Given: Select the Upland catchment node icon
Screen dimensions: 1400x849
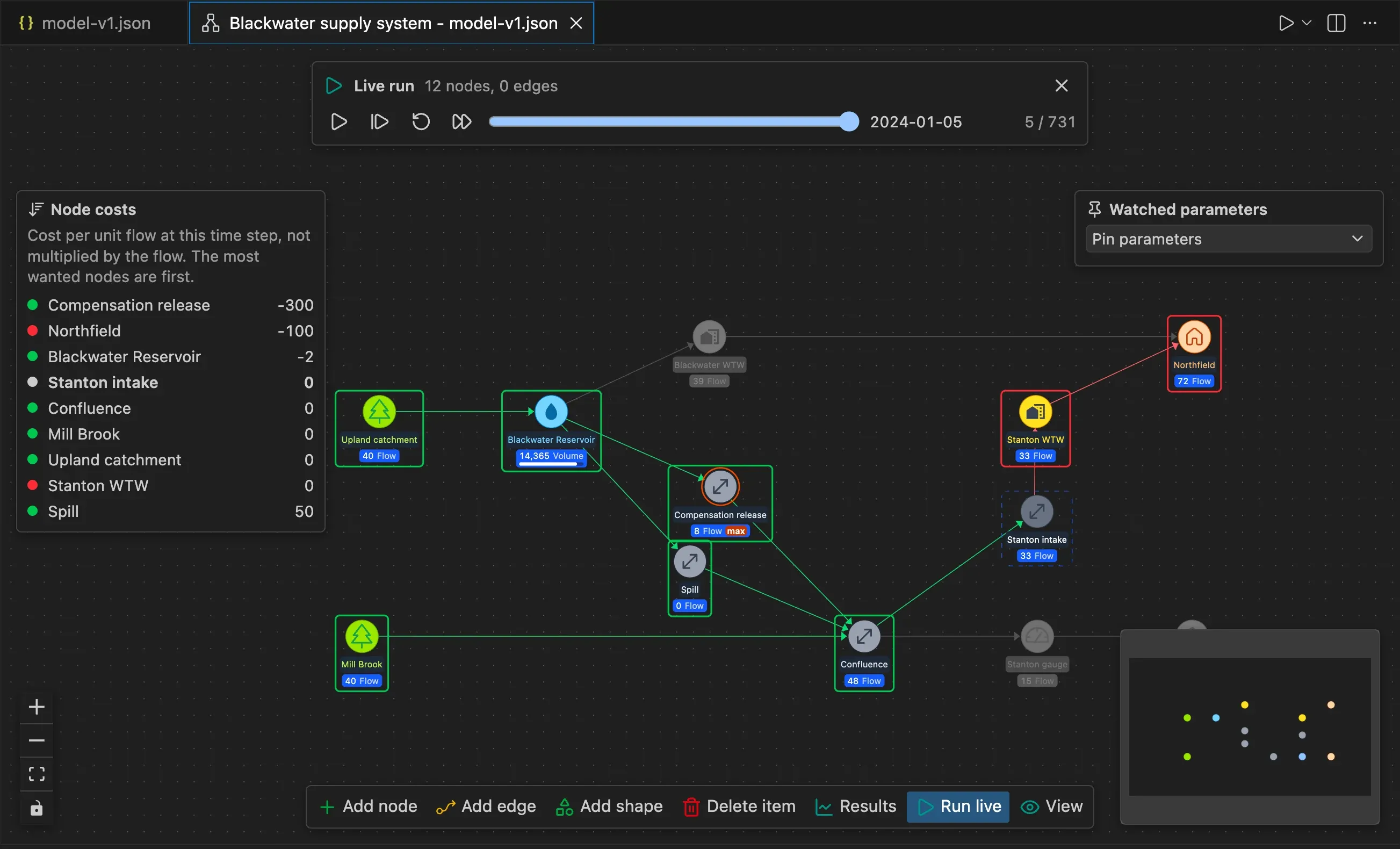Looking at the screenshot, I should (379, 412).
